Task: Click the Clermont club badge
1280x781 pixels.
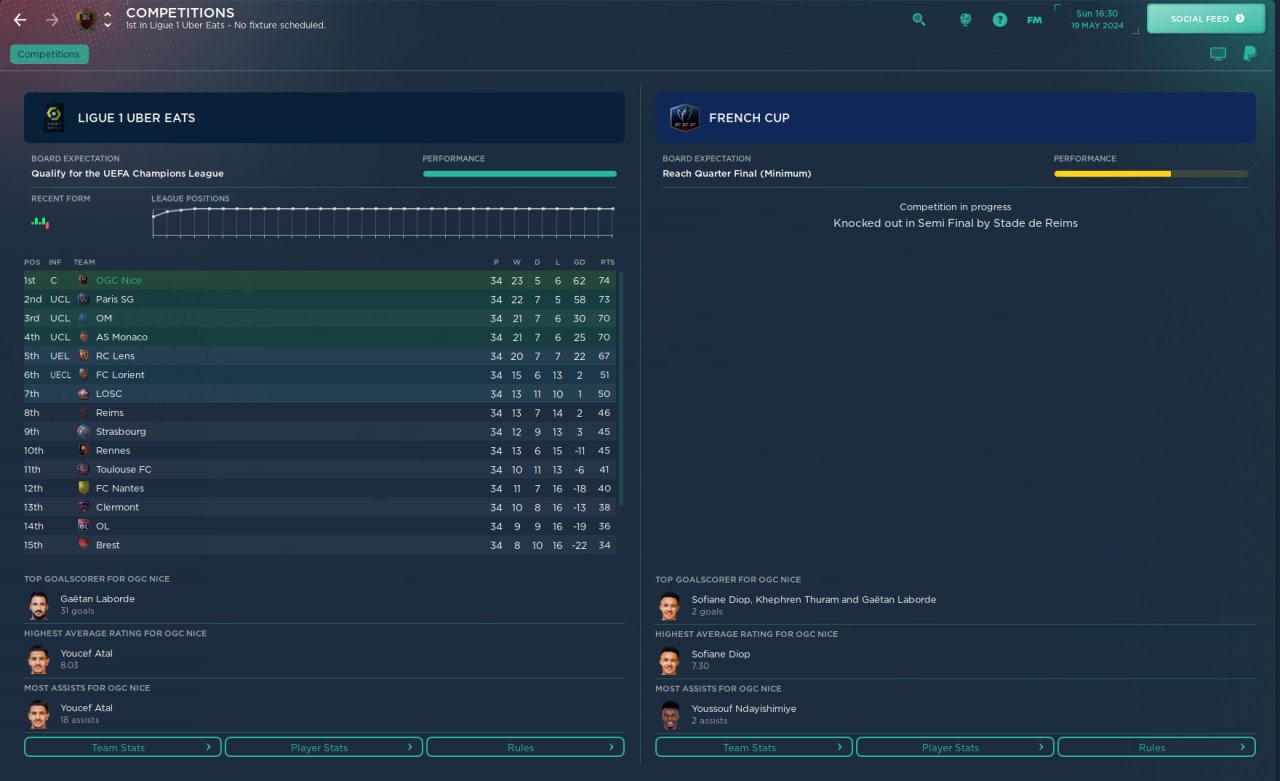Action: point(84,508)
